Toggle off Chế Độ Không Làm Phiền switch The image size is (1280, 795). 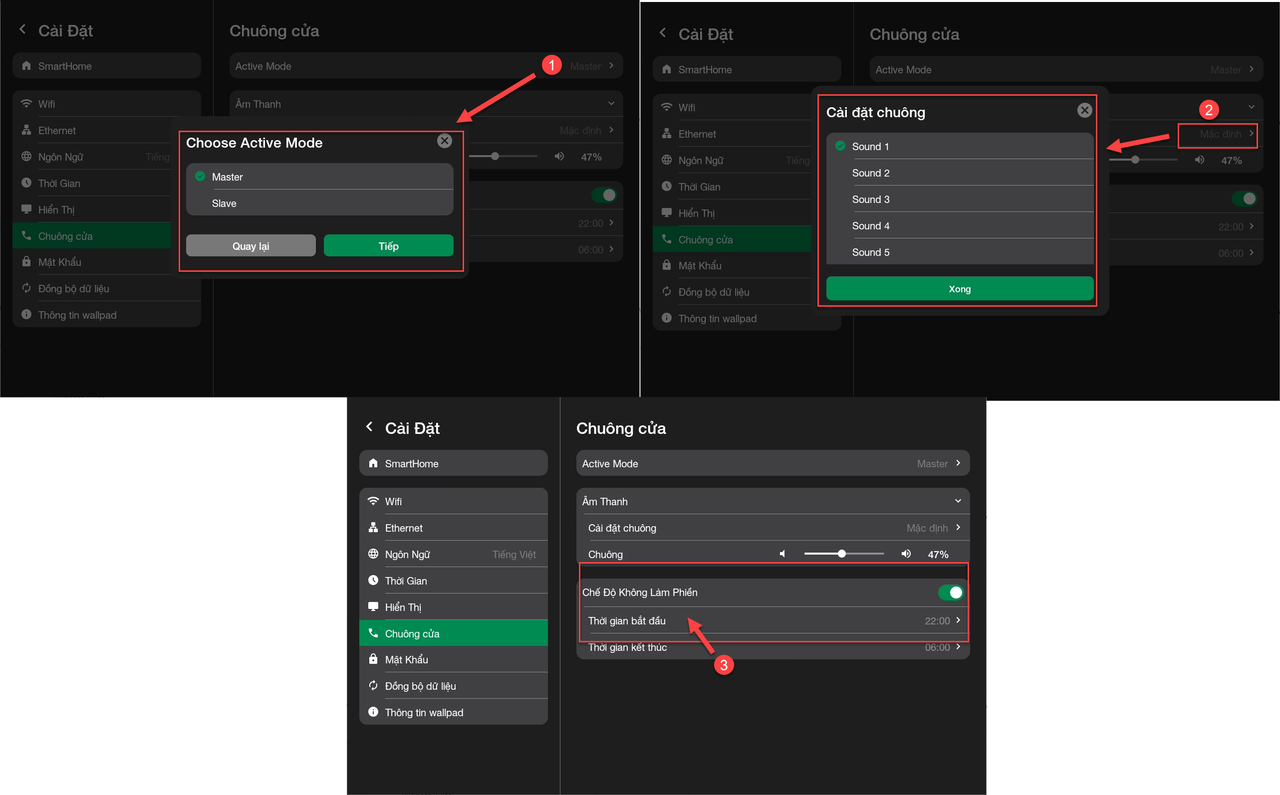point(950,593)
